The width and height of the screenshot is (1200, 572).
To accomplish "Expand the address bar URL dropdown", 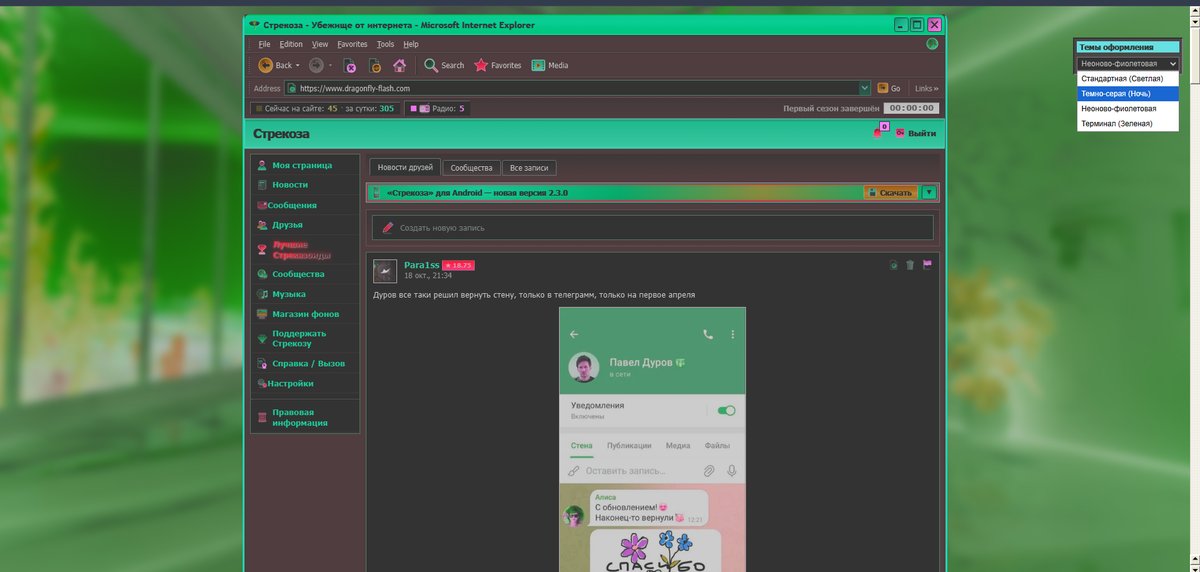I will click(864, 88).
